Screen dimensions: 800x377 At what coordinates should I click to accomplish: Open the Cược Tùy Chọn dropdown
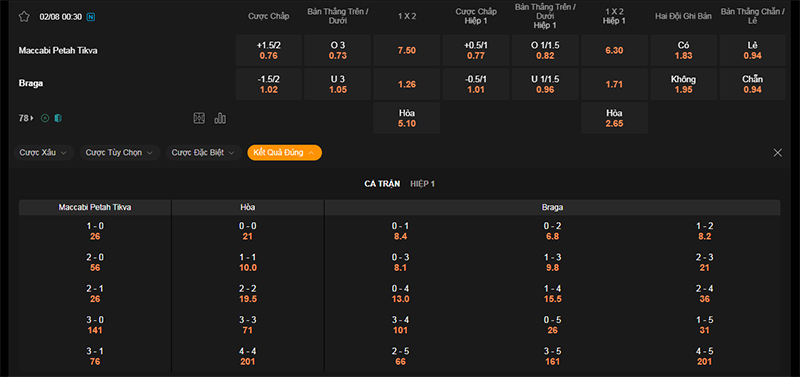pyautogui.click(x=120, y=153)
